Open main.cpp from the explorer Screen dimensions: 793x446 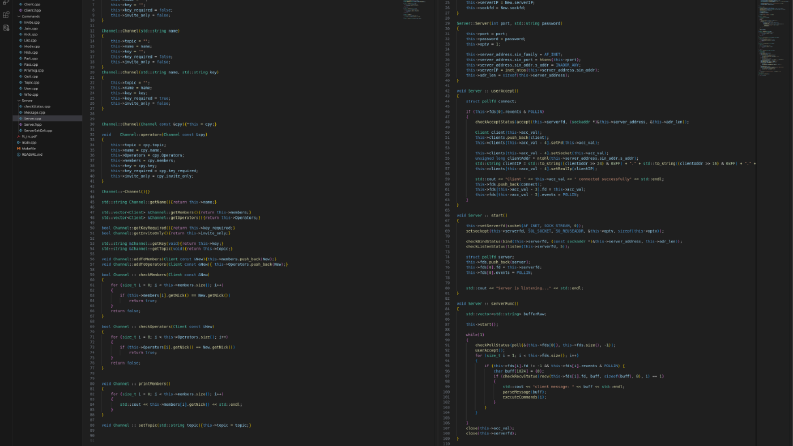(29, 143)
